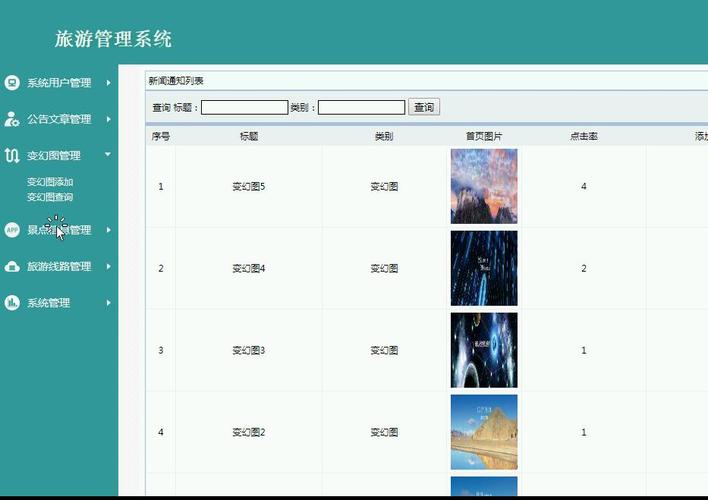Open 旅游线路管理 menu
The width and height of the screenshot is (708, 500).
tap(59, 266)
